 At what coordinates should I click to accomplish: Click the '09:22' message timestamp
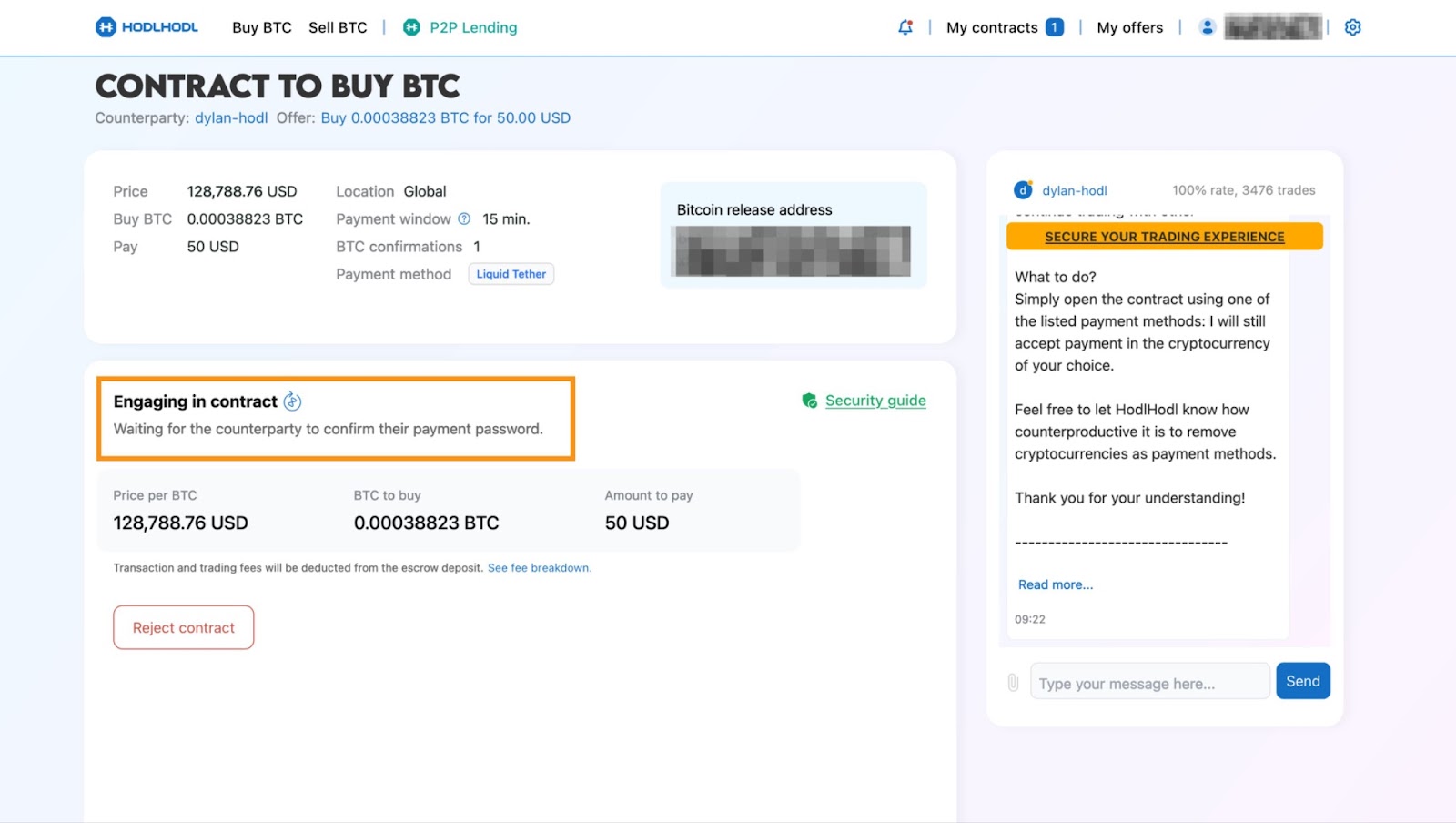tap(1030, 619)
